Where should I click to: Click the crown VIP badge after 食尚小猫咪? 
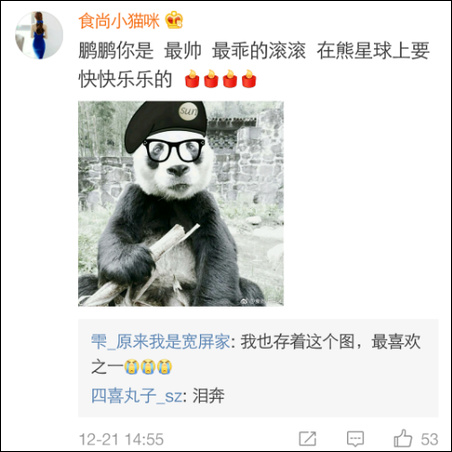(175, 20)
